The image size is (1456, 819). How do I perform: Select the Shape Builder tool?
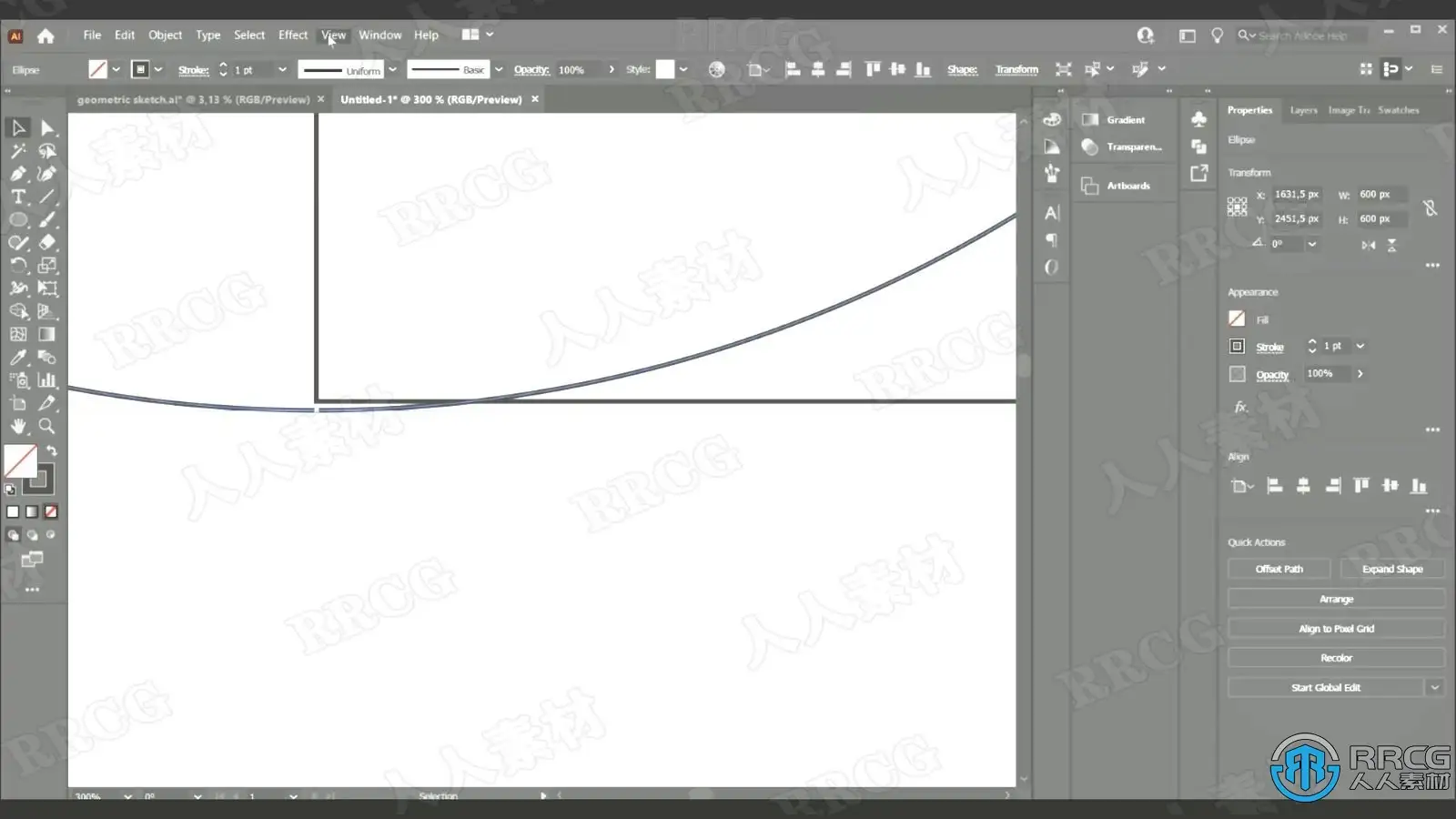tap(18, 311)
